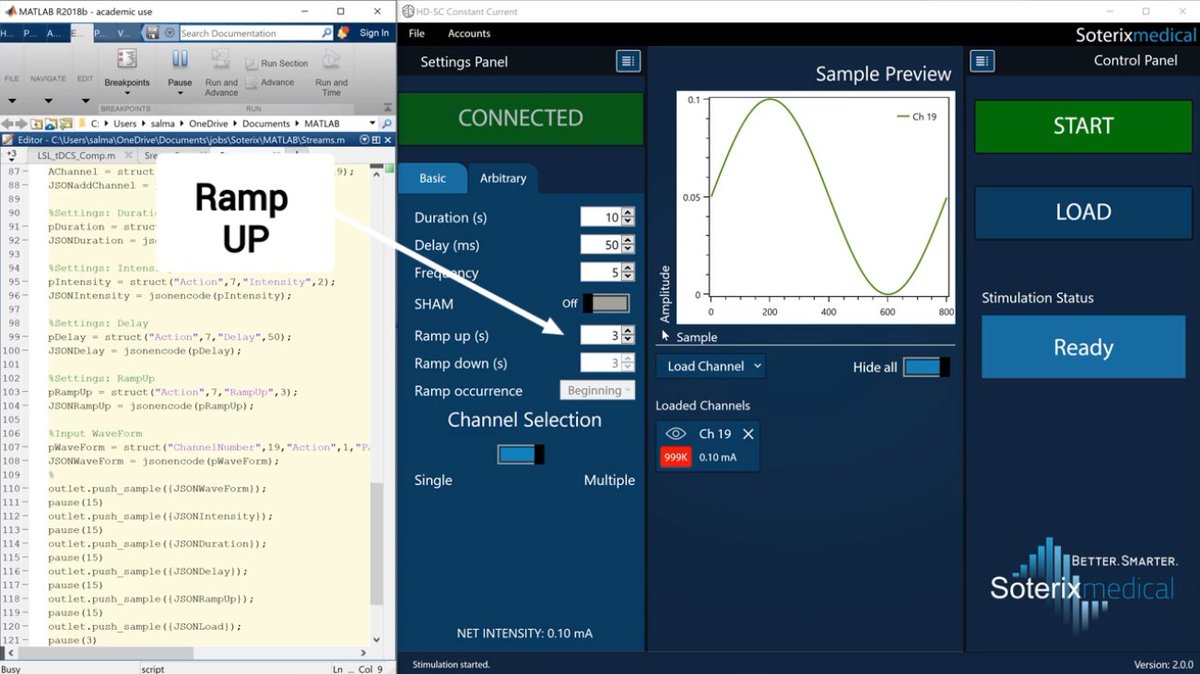Open MATLAB Breakpoints toolbar icon
Screen dimensions: 1200x674
[127, 59]
